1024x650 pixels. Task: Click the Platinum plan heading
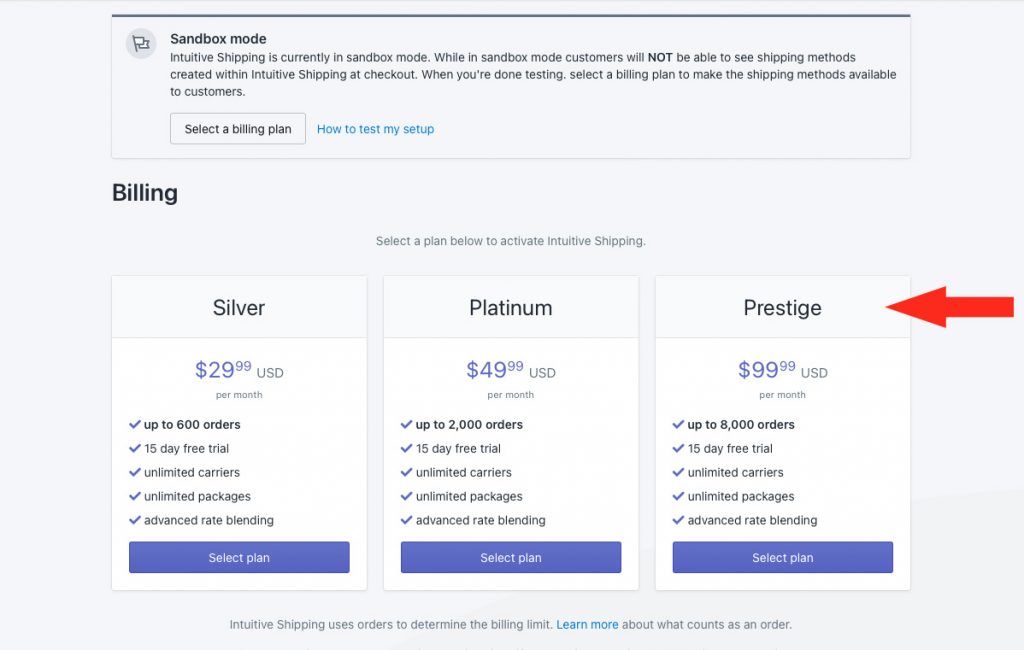[x=511, y=308]
